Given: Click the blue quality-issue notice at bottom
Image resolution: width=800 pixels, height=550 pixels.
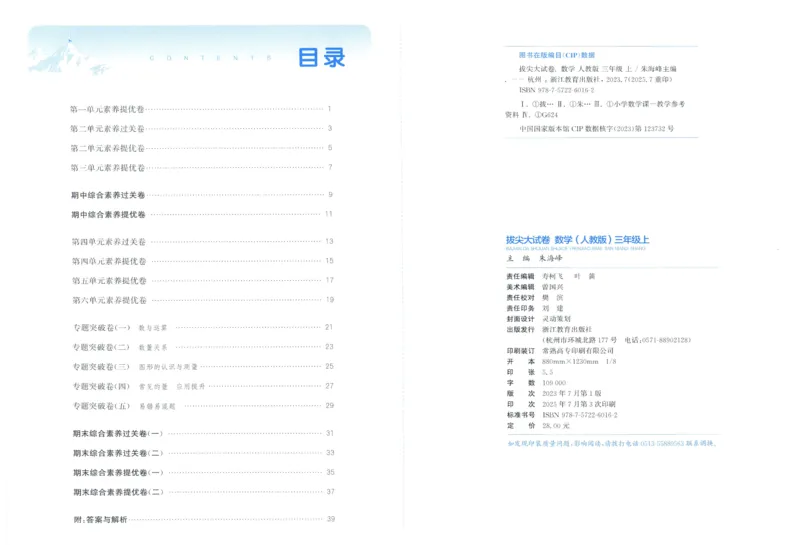Looking at the screenshot, I should (x=612, y=443).
